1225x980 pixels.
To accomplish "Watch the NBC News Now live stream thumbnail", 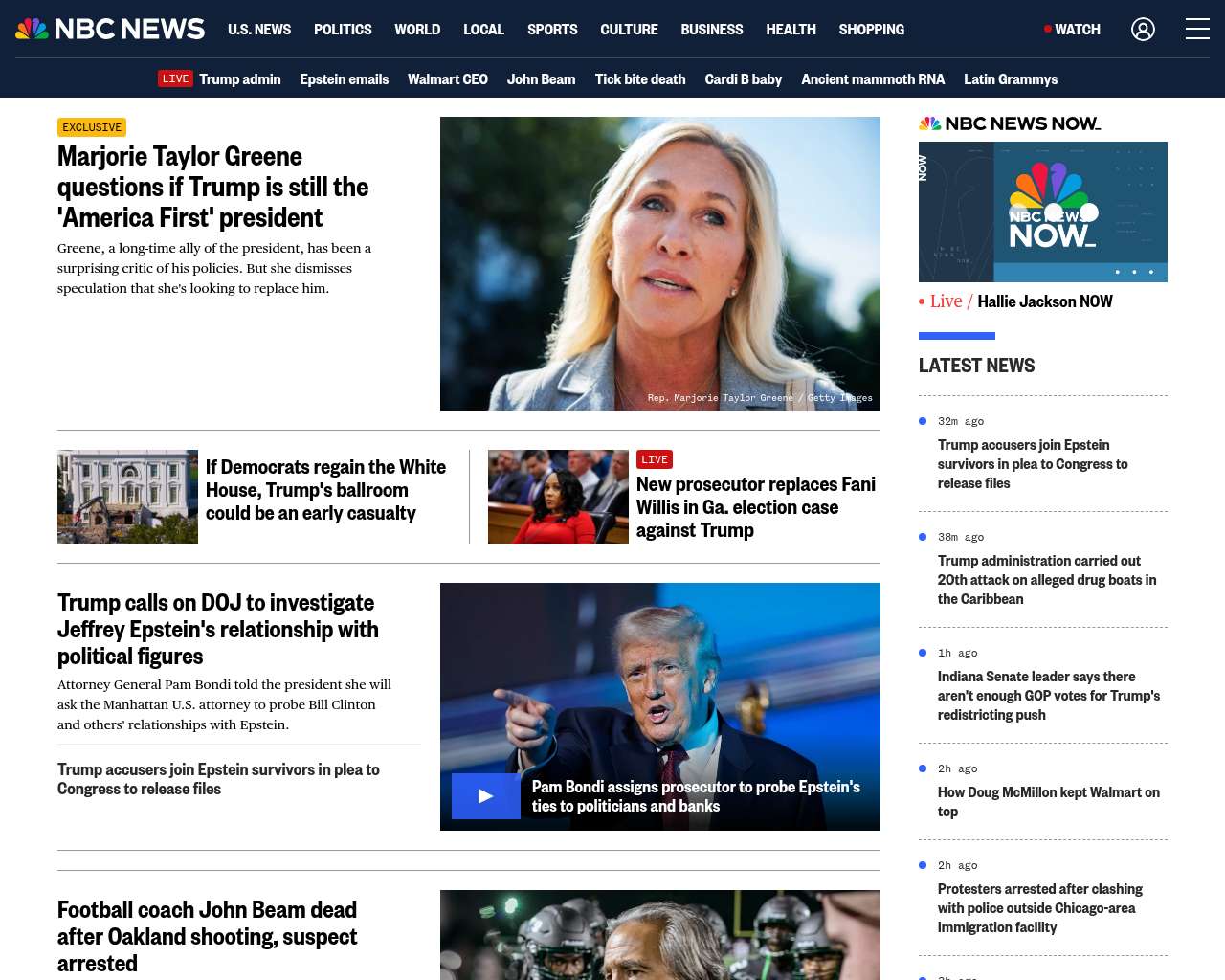I will (x=1043, y=212).
